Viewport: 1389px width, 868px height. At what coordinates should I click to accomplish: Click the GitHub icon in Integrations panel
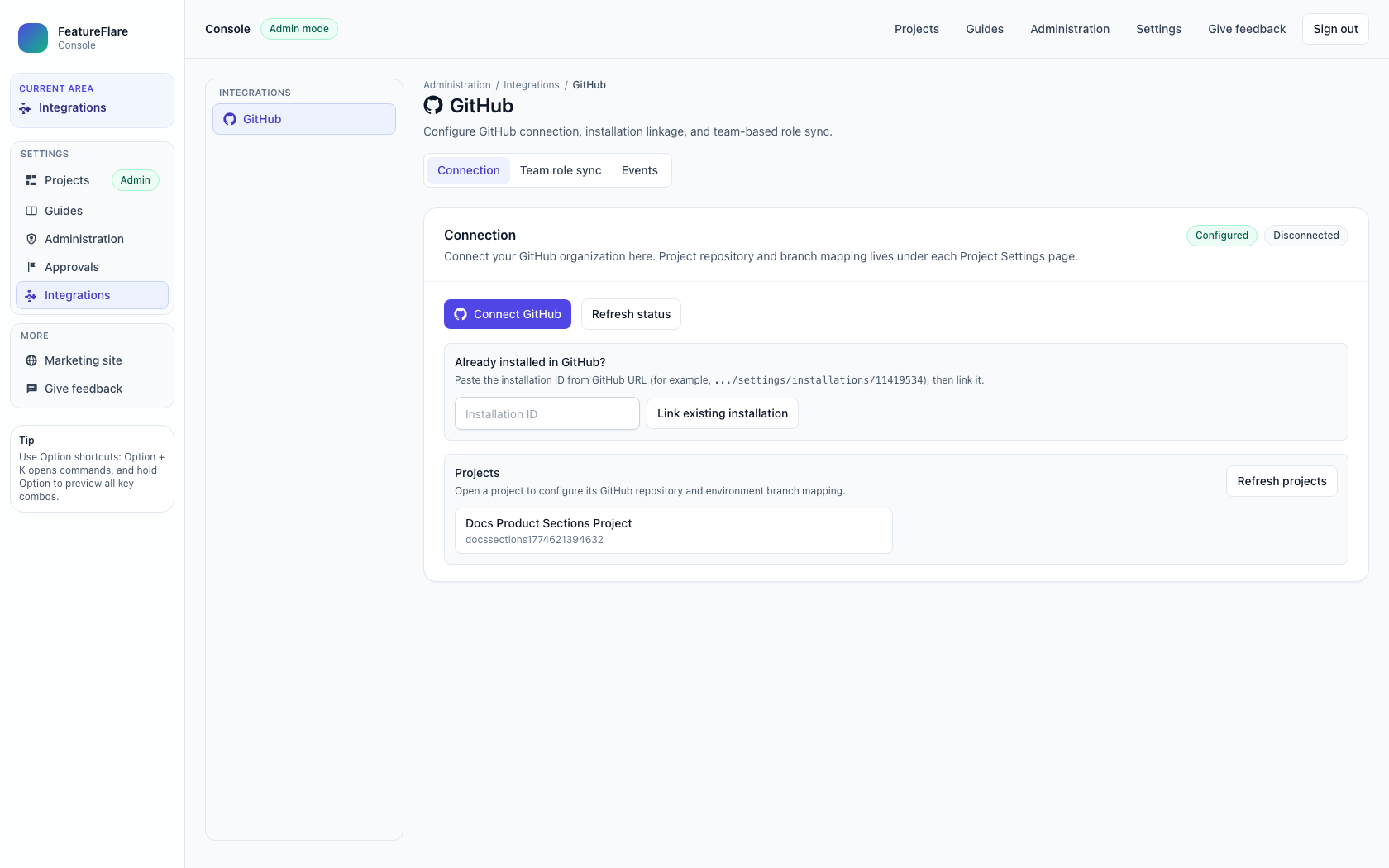point(230,119)
